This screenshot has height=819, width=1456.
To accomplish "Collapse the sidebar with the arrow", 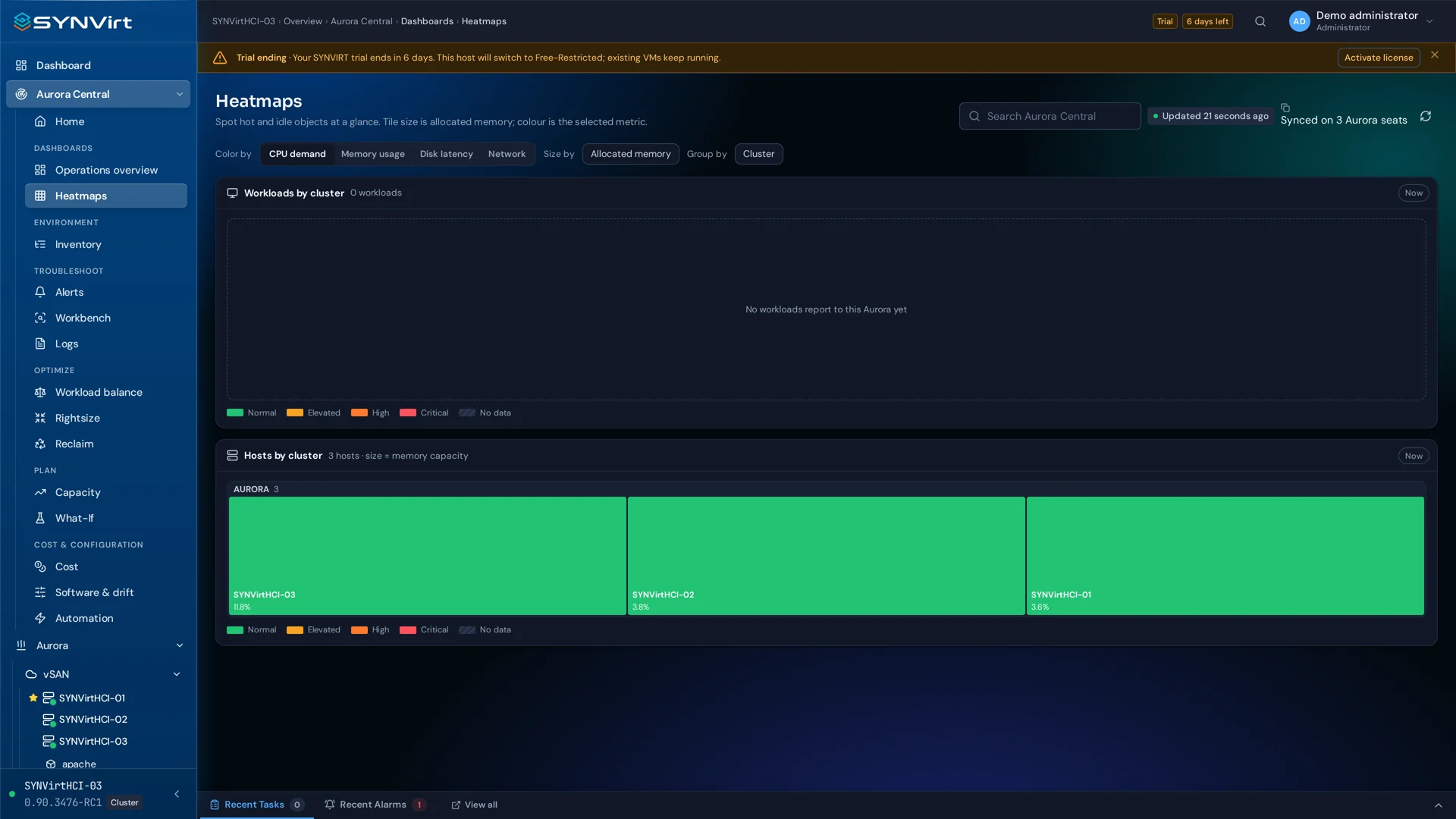I will click(x=177, y=794).
